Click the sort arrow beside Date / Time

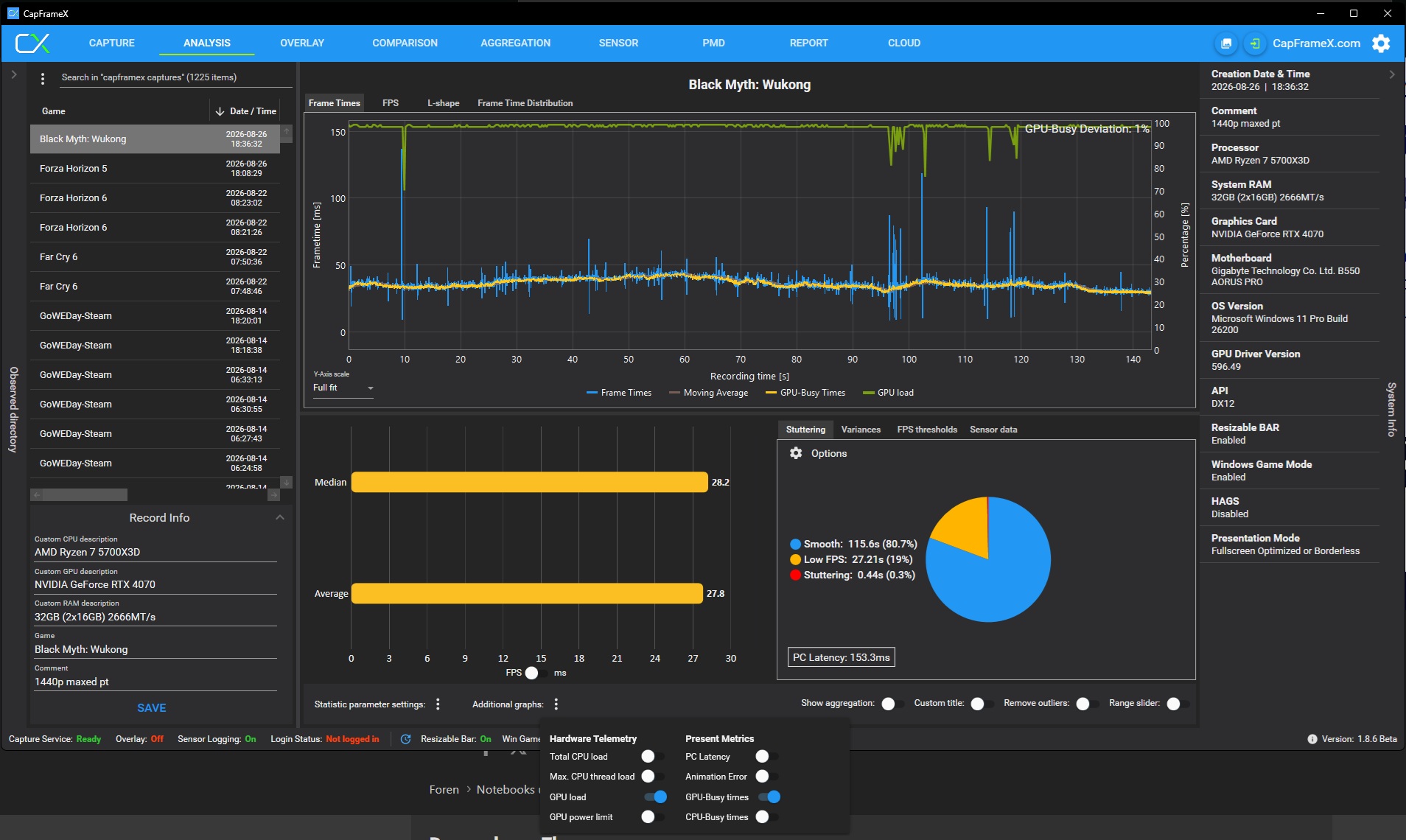click(220, 111)
